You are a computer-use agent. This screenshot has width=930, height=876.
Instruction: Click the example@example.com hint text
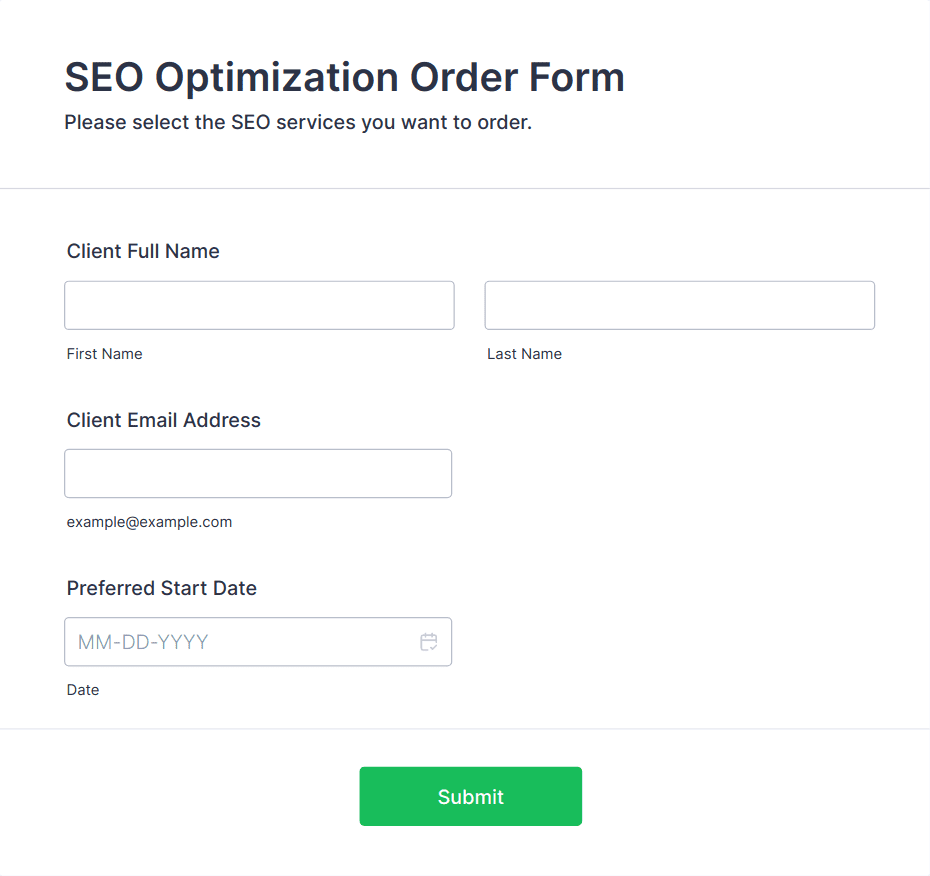(x=149, y=522)
